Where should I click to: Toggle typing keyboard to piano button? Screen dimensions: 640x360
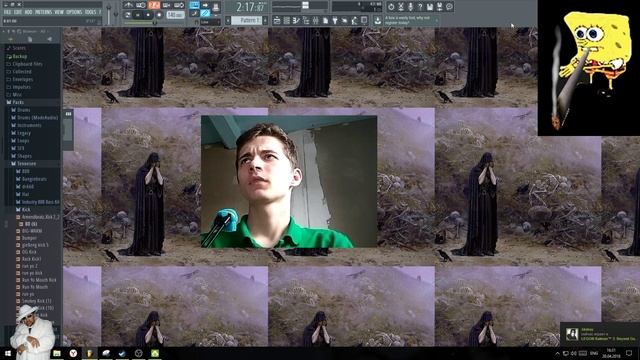pyautogui.click(x=194, y=5)
